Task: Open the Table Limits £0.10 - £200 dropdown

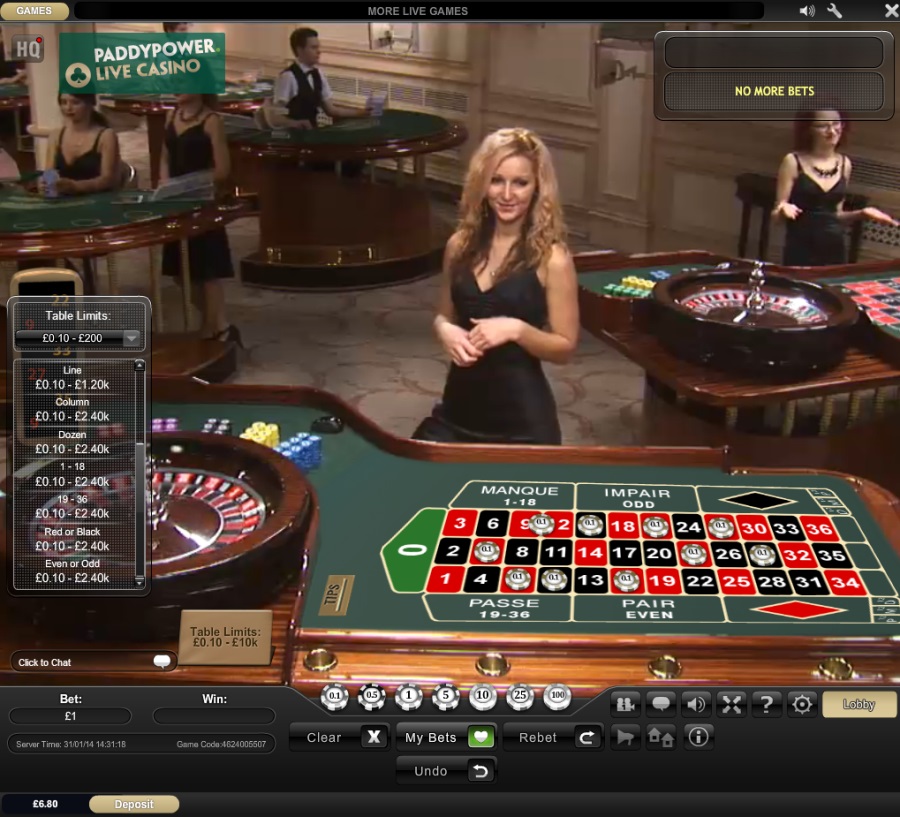Action: click(x=77, y=338)
